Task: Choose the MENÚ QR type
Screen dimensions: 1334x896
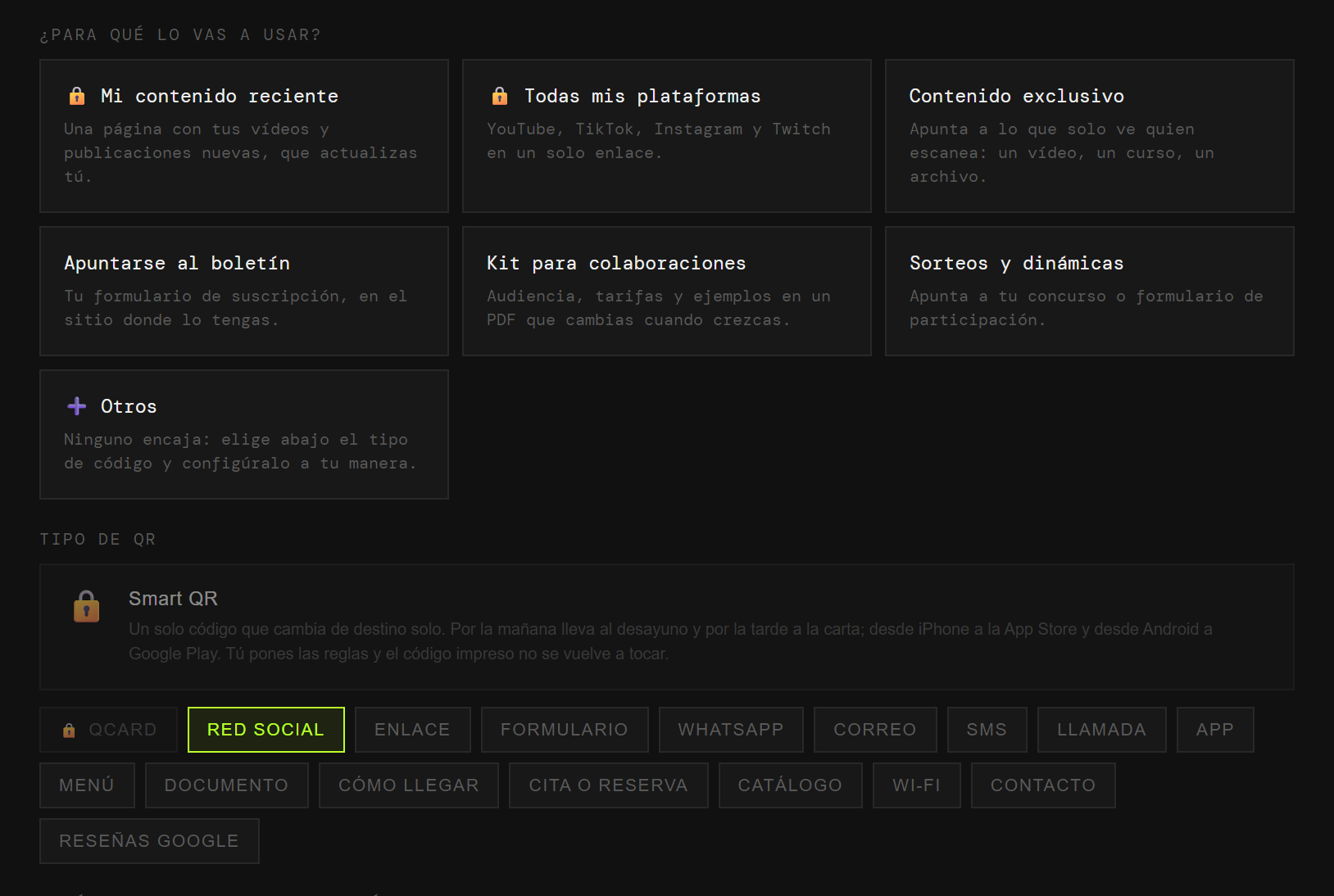Action: [x=87, y=785]
